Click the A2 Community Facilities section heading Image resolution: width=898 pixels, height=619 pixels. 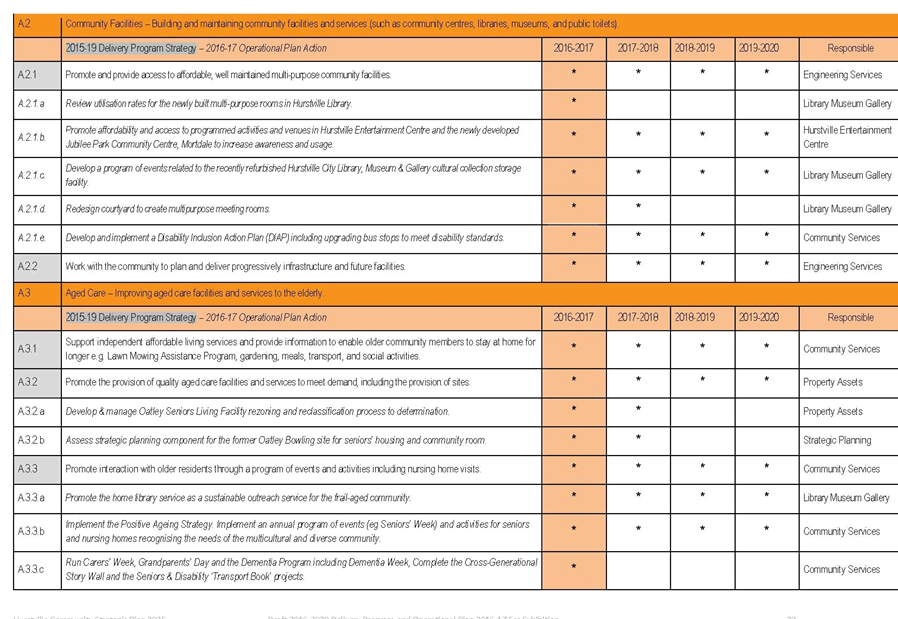tap(340, 23)
